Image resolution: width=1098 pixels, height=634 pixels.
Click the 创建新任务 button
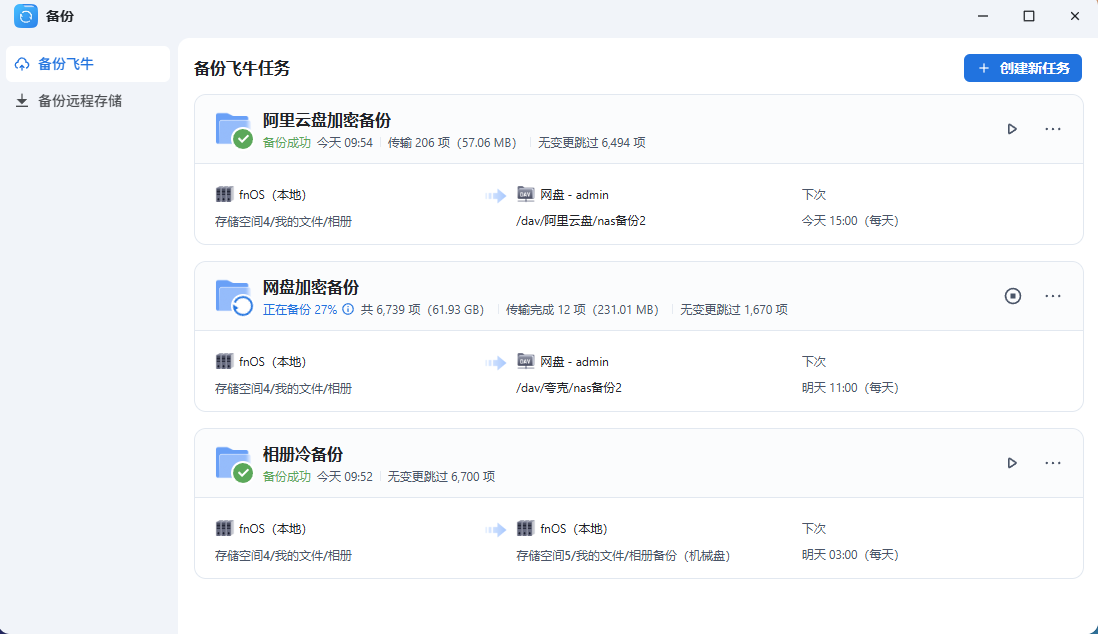click(1022, 68)
